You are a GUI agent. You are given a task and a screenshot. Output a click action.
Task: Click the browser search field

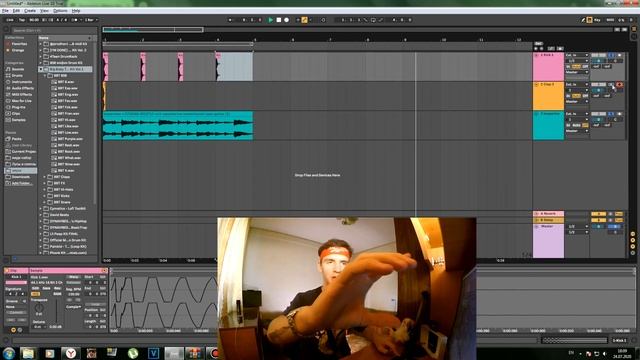[x=53, y=30]
